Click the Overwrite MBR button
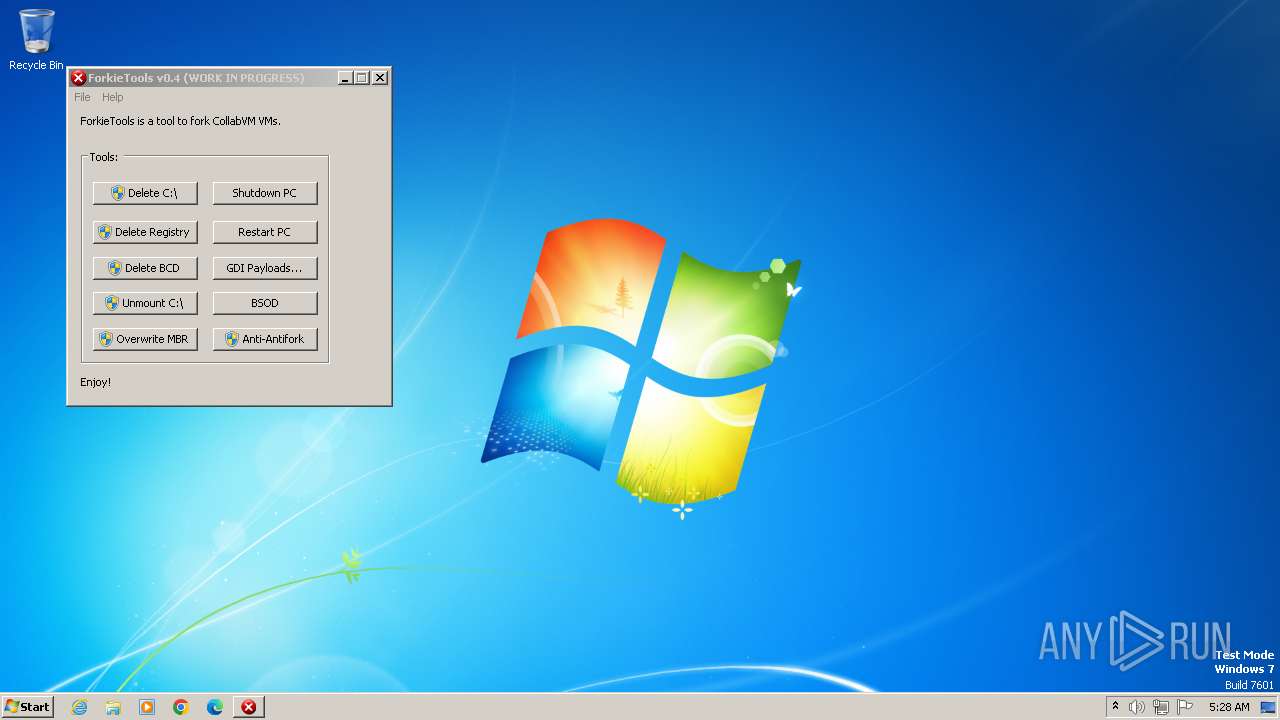Image resolution: width=1280 pixels, height=720 pixels. click(x=145, y=339)
